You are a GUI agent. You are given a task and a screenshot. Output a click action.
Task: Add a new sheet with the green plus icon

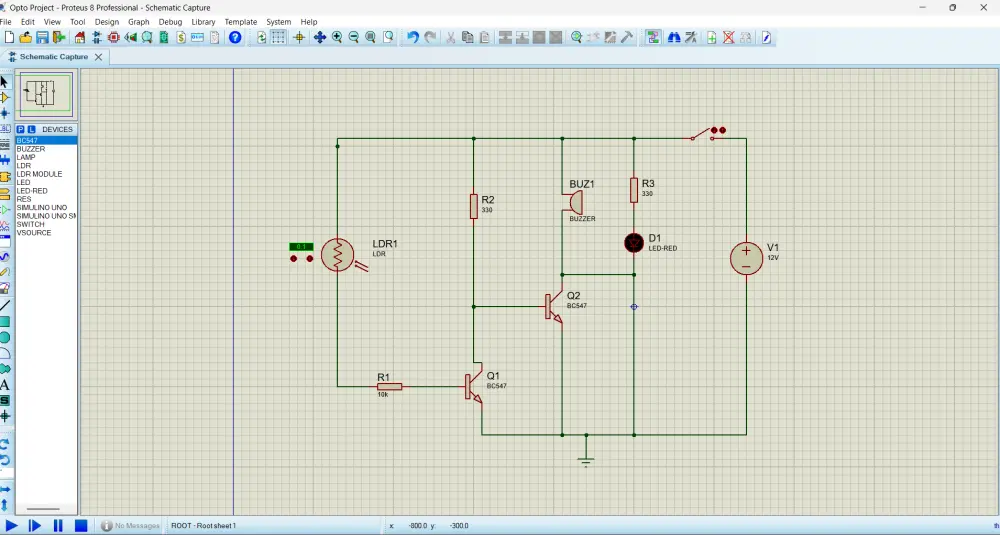tap(711, 38)
